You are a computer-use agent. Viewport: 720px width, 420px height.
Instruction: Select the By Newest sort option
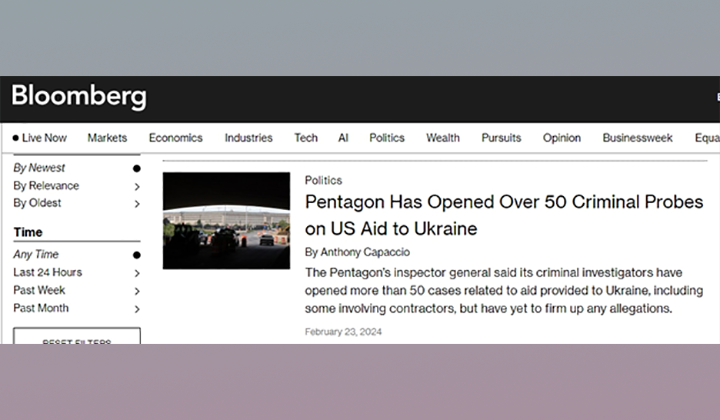pos(39,168)
